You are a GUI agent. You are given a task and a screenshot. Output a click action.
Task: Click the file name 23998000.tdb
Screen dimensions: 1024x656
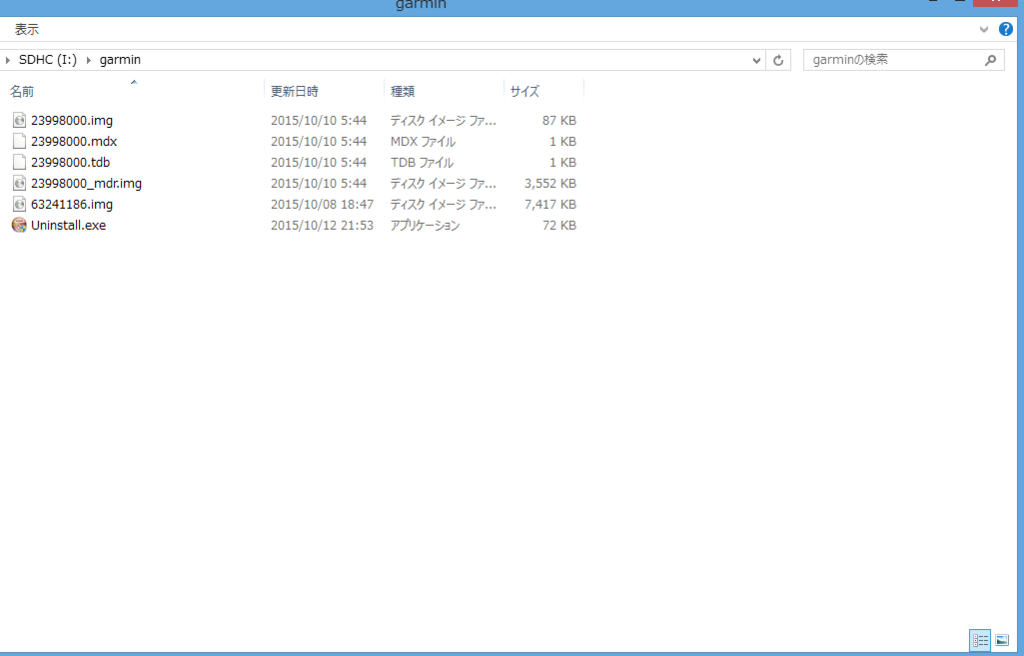tap(71, 162)
